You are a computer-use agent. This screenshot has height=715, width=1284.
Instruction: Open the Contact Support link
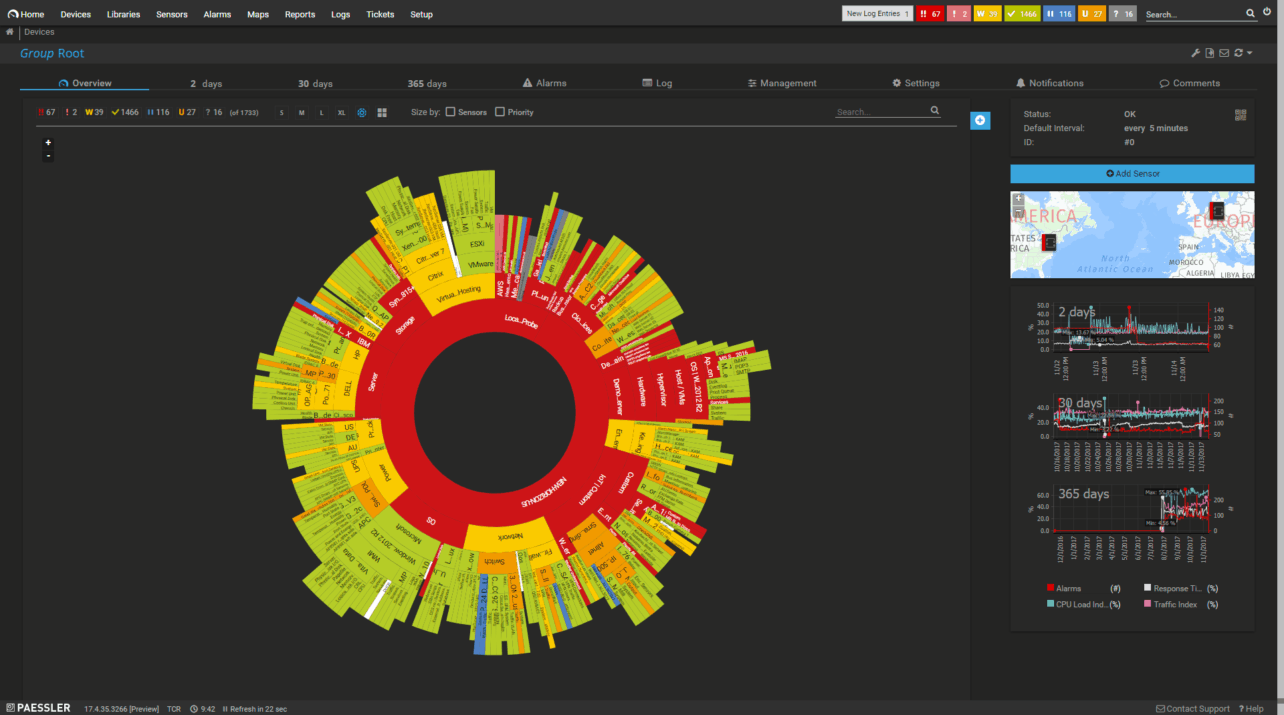pyautogui.click(x=1193, y=708)
